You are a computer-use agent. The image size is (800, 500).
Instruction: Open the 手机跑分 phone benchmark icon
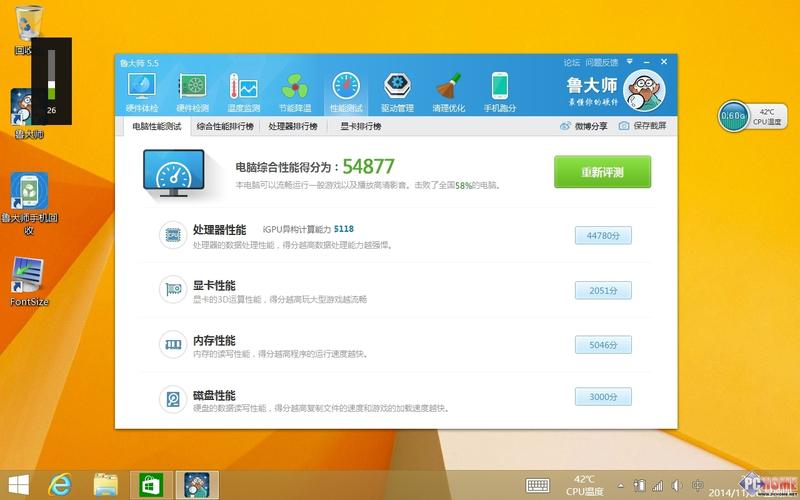click(499, 92)
